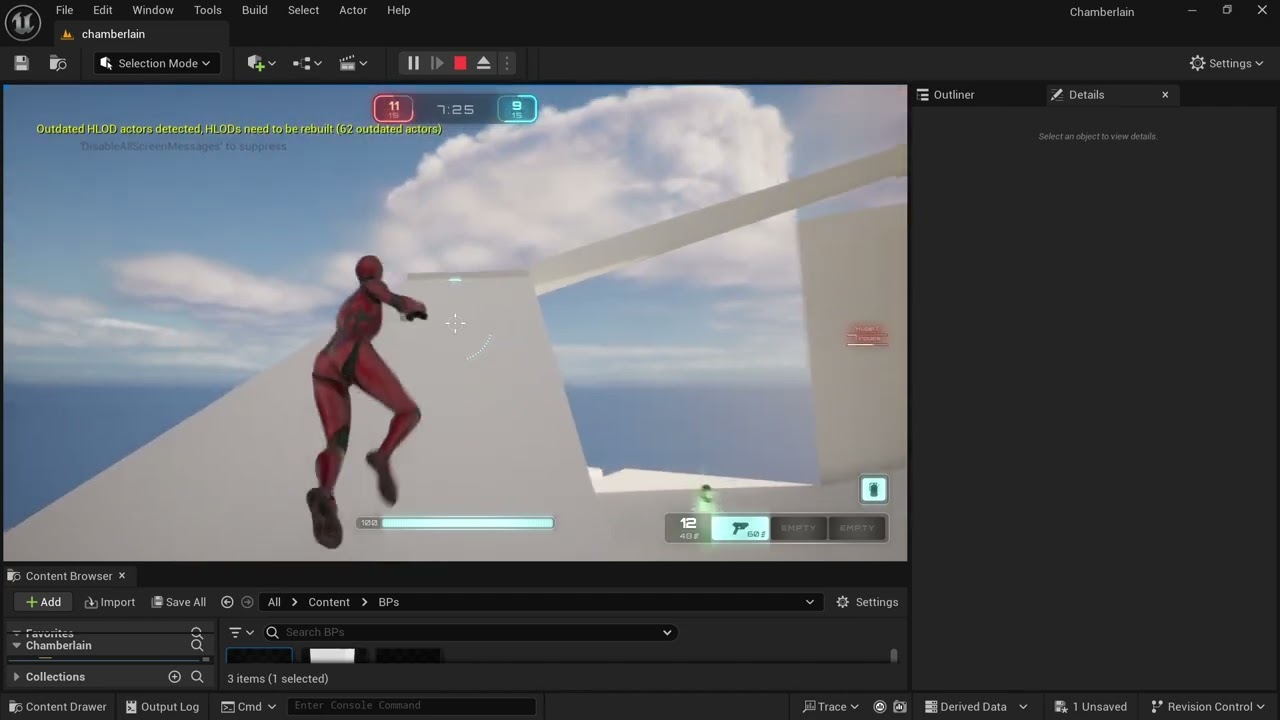Click the Save All button
1280x720 pixels.
tap(179, 602)
